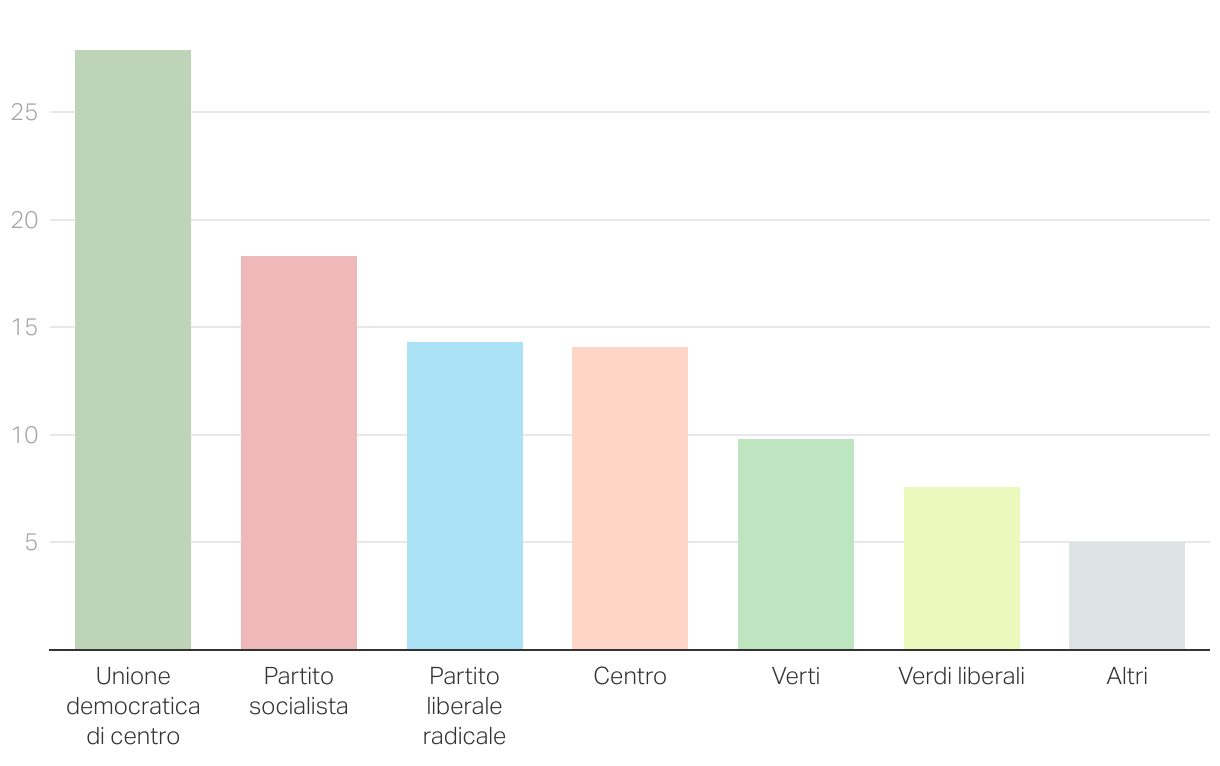Click the 20 y-axis tick label

pos(25,220)
